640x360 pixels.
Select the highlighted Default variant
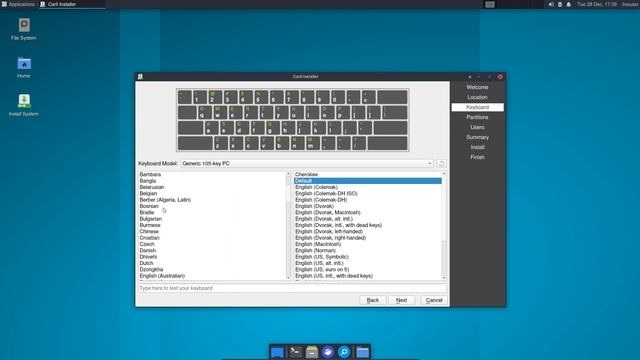point(368,181)
